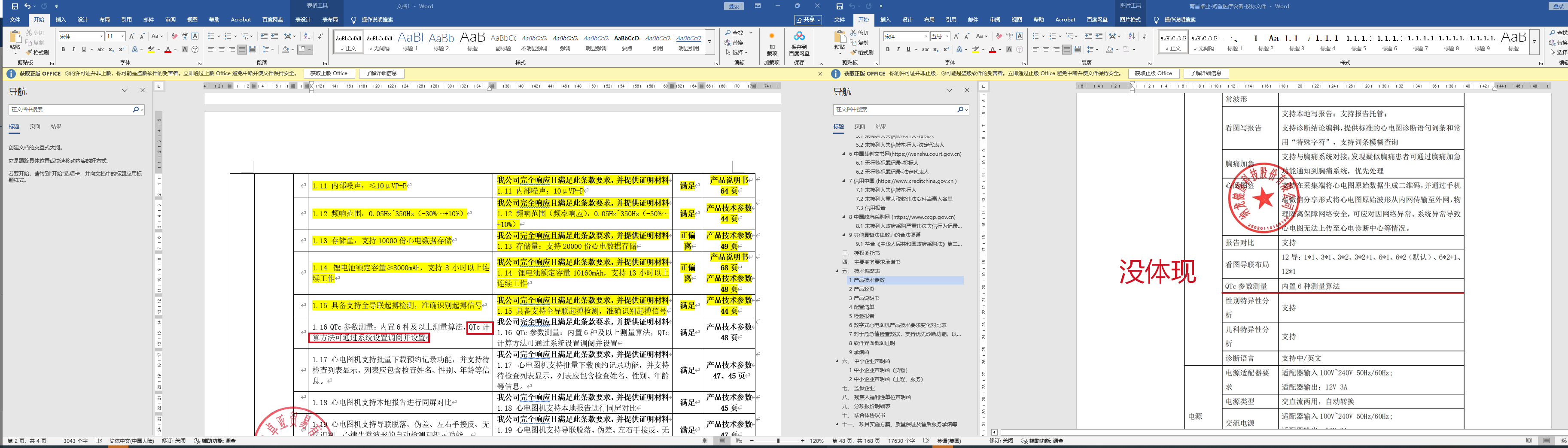Apply strikethrough abc in left window

tap(101, 50)
